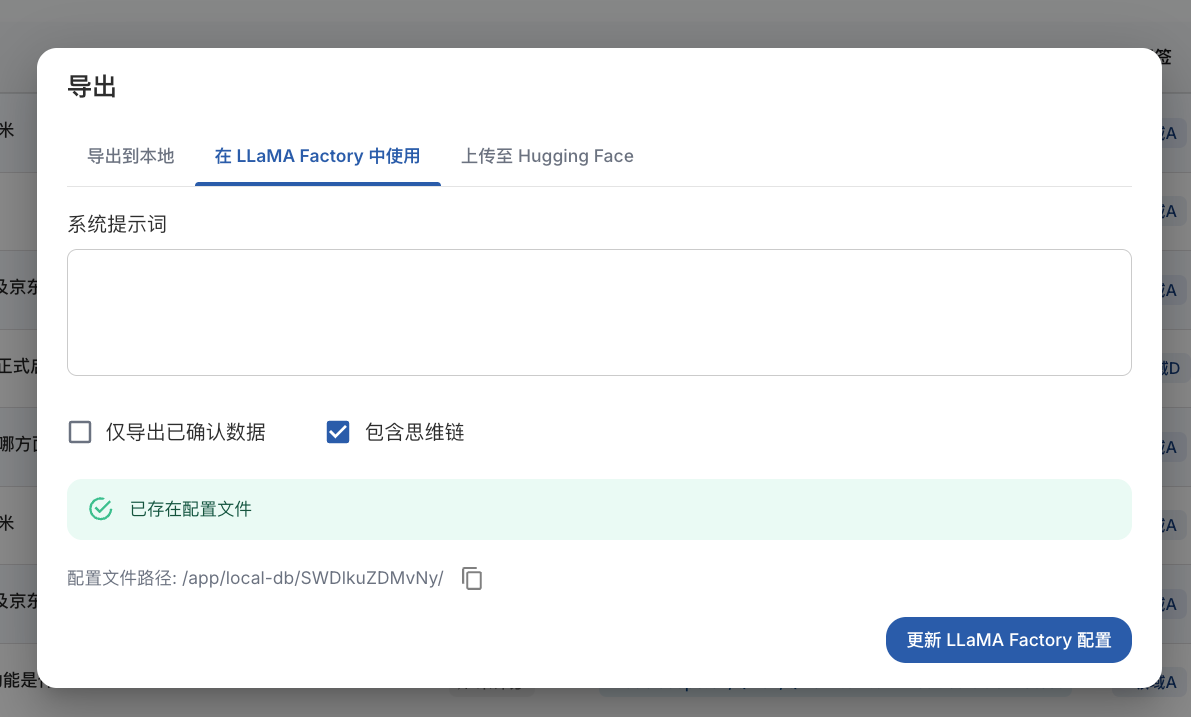The image size is (1191, 717).
Task: Click the 仅导出已确认数据 label text
Action: click(186, 432)
